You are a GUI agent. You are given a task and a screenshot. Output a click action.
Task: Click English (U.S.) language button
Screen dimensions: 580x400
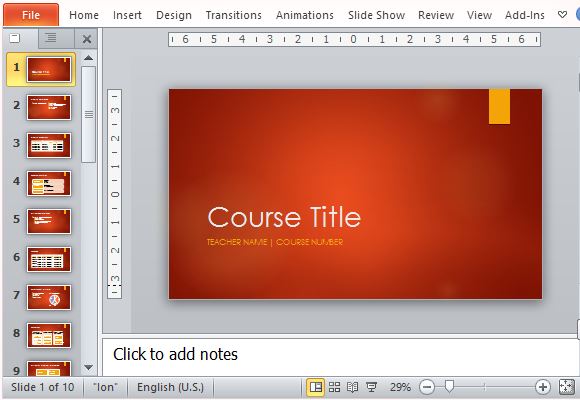[170, 387]
